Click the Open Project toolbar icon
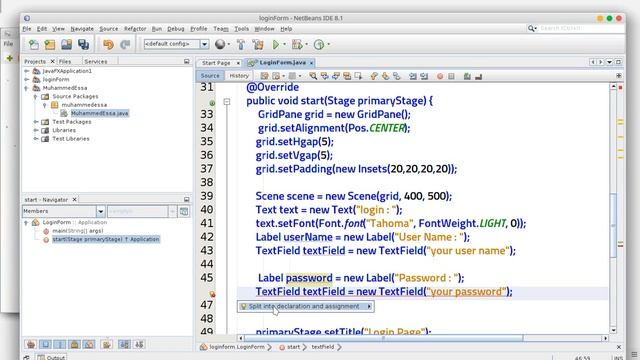Image resolution: width=640 pixels, height=360 pixels. pos(67,44)
